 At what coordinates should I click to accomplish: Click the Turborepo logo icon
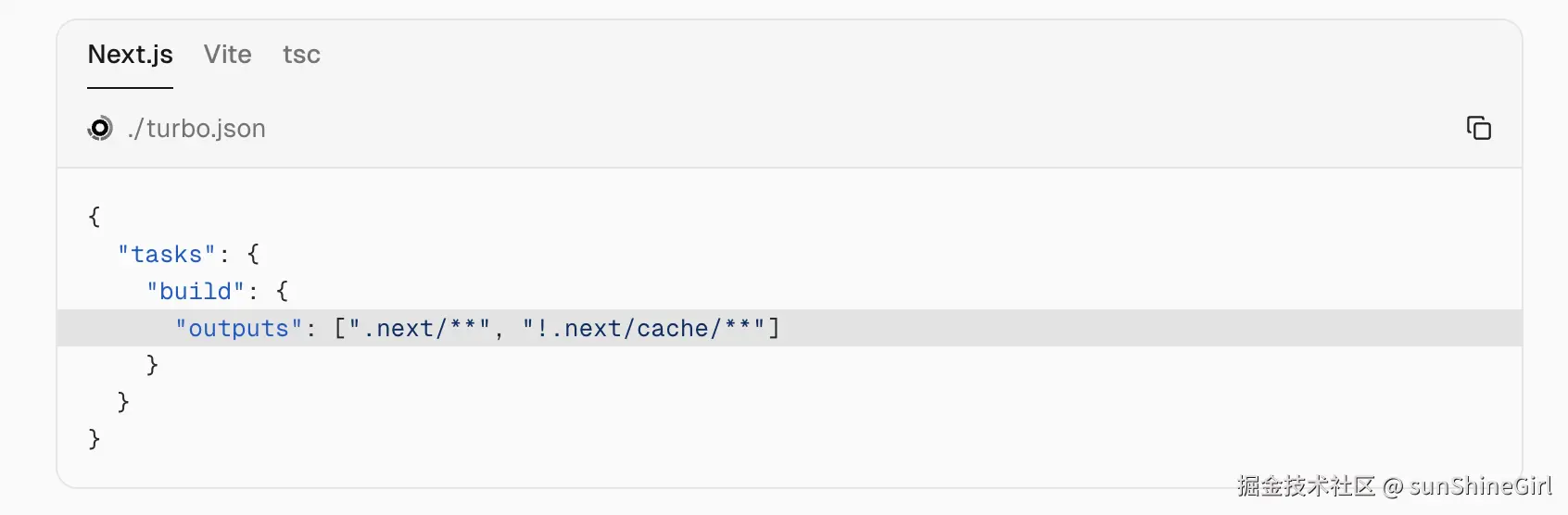point(100,128)
